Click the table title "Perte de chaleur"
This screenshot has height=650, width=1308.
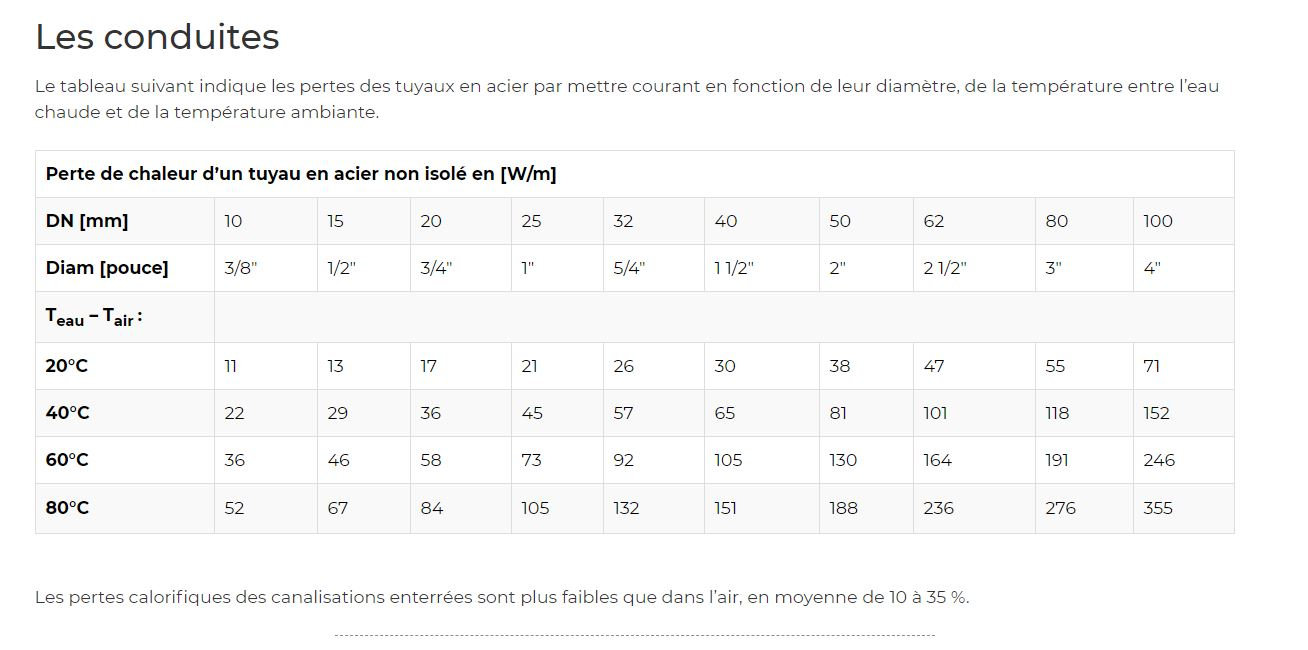(x=301, y=174)
